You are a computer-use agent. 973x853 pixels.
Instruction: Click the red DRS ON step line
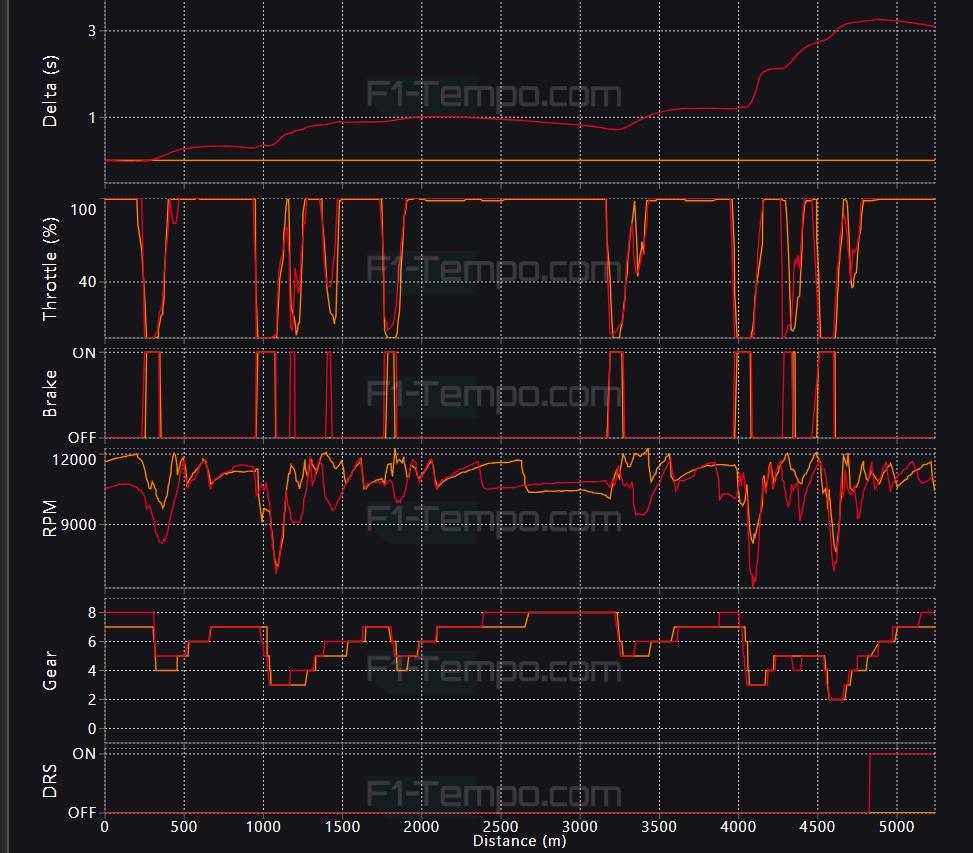coord(902,754)
